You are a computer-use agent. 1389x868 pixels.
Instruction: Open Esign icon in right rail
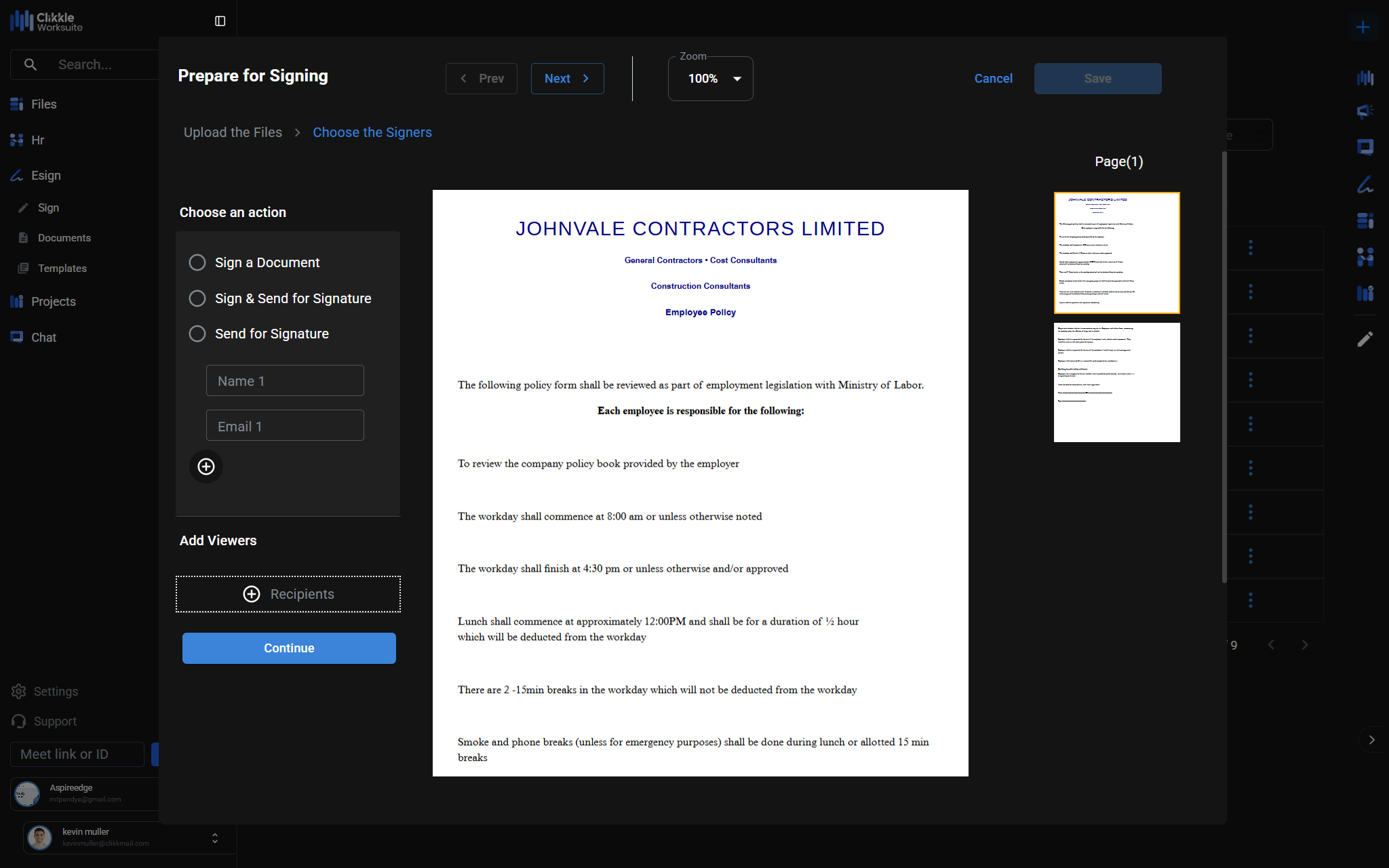[x=1365, y=184]
